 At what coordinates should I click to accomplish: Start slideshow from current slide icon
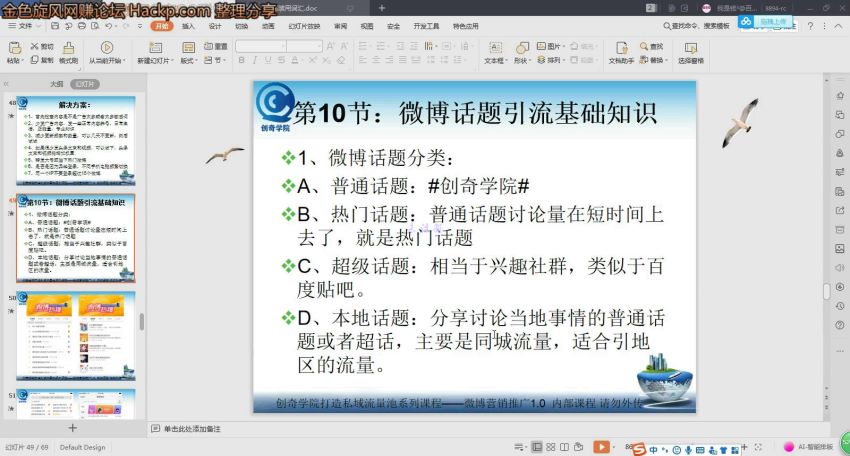(107, 48)
